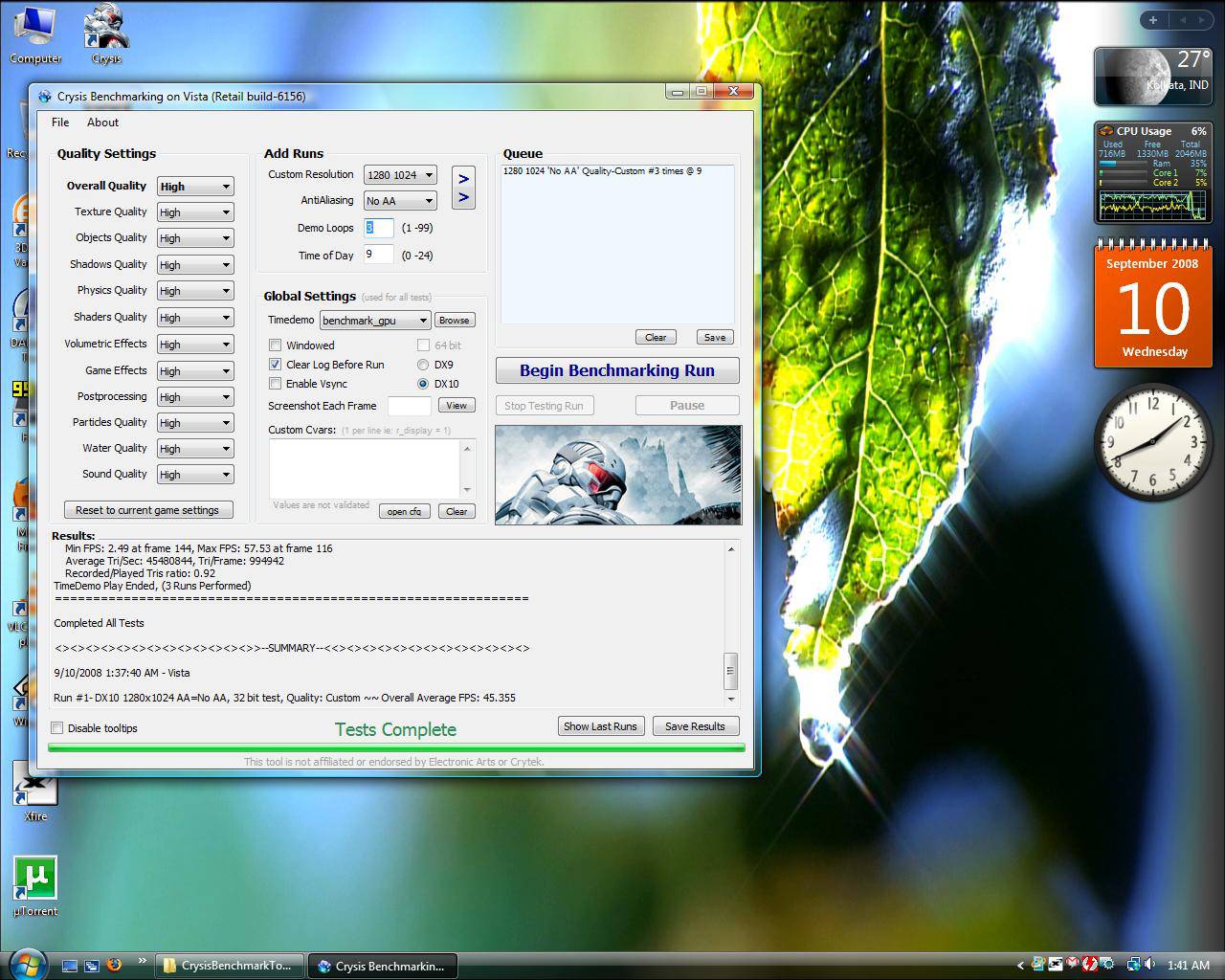1225x980 pixels.
Task: Click the weather gadget showing Kolkata
Action: [1153, 76]
